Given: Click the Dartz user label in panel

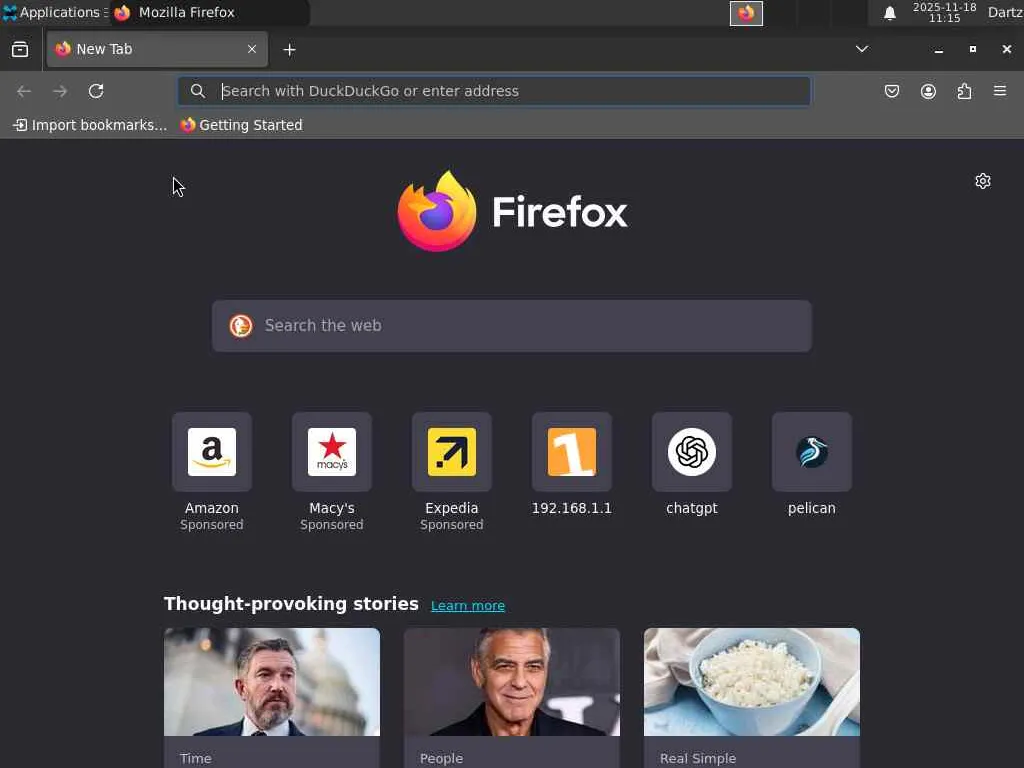Looking at the screenshot, I should (1005, 12).
